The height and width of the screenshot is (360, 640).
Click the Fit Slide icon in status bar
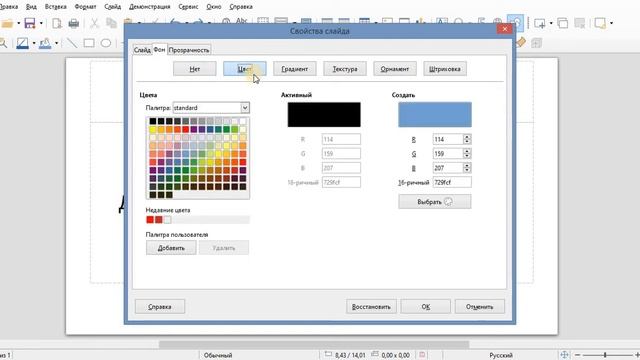[564, 355]
